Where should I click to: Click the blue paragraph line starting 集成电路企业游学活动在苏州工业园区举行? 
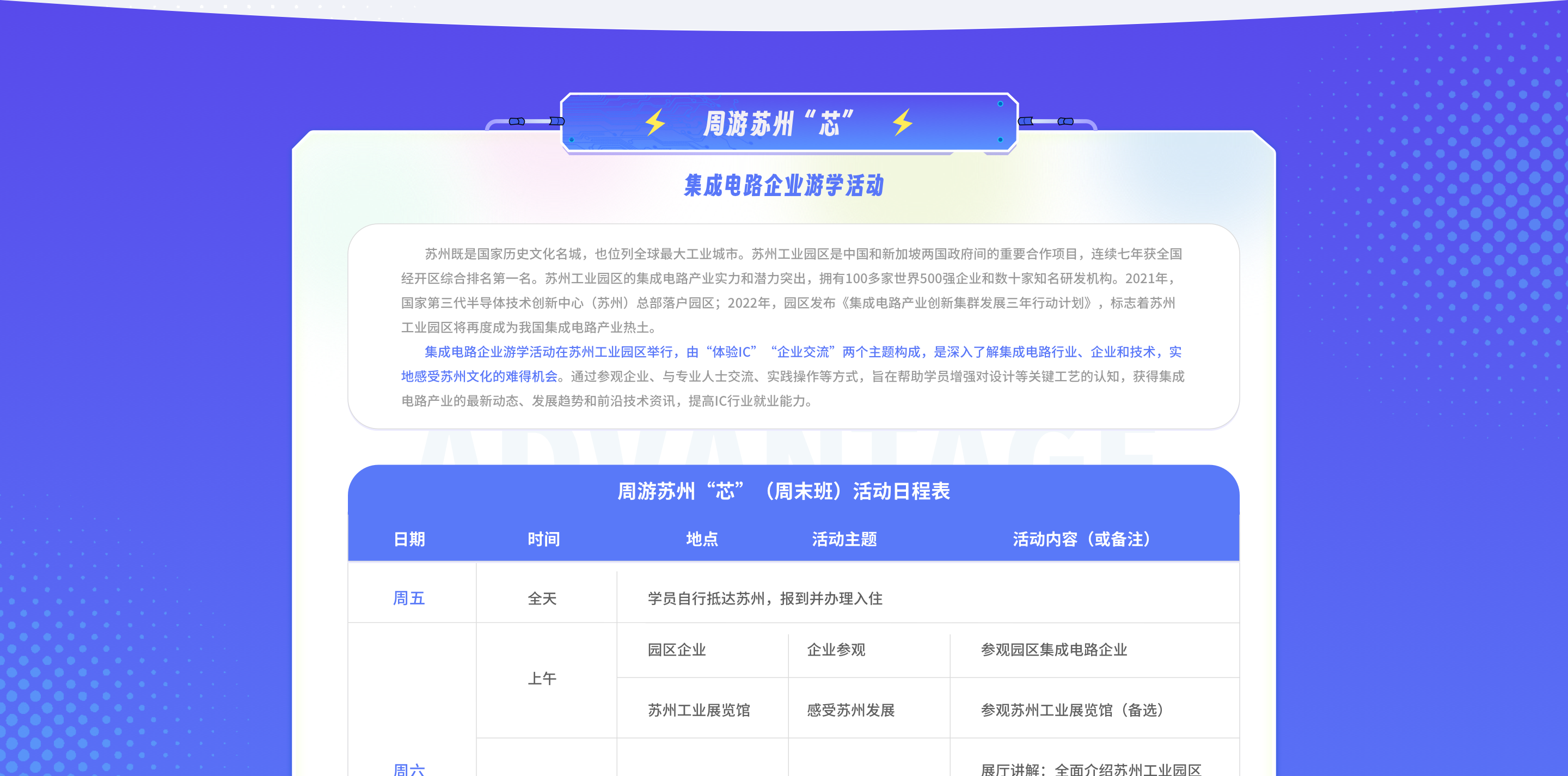(803, 352)
